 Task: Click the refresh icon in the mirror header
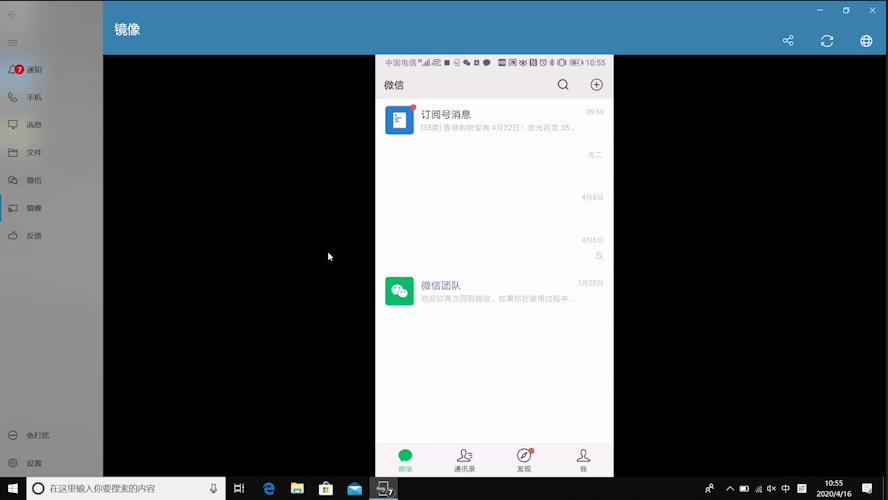827,41
